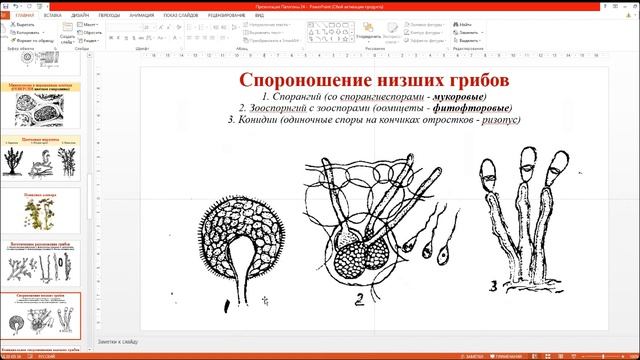Screen dimensions: 640x360
Task: Click the Notes (Заметки) status bar button
Action: (472, 356)
